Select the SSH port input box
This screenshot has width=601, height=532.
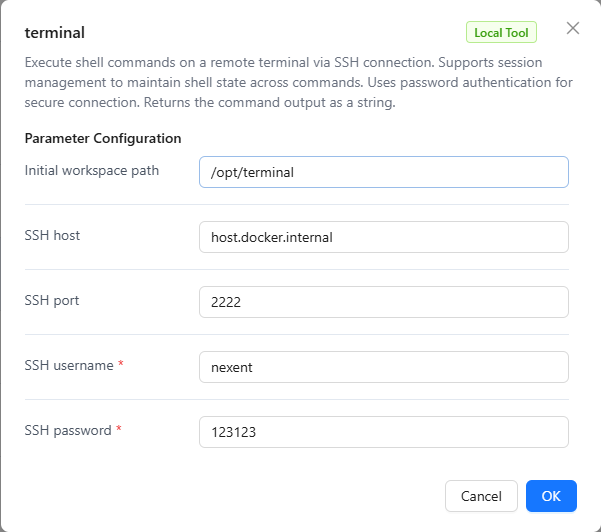384,302
